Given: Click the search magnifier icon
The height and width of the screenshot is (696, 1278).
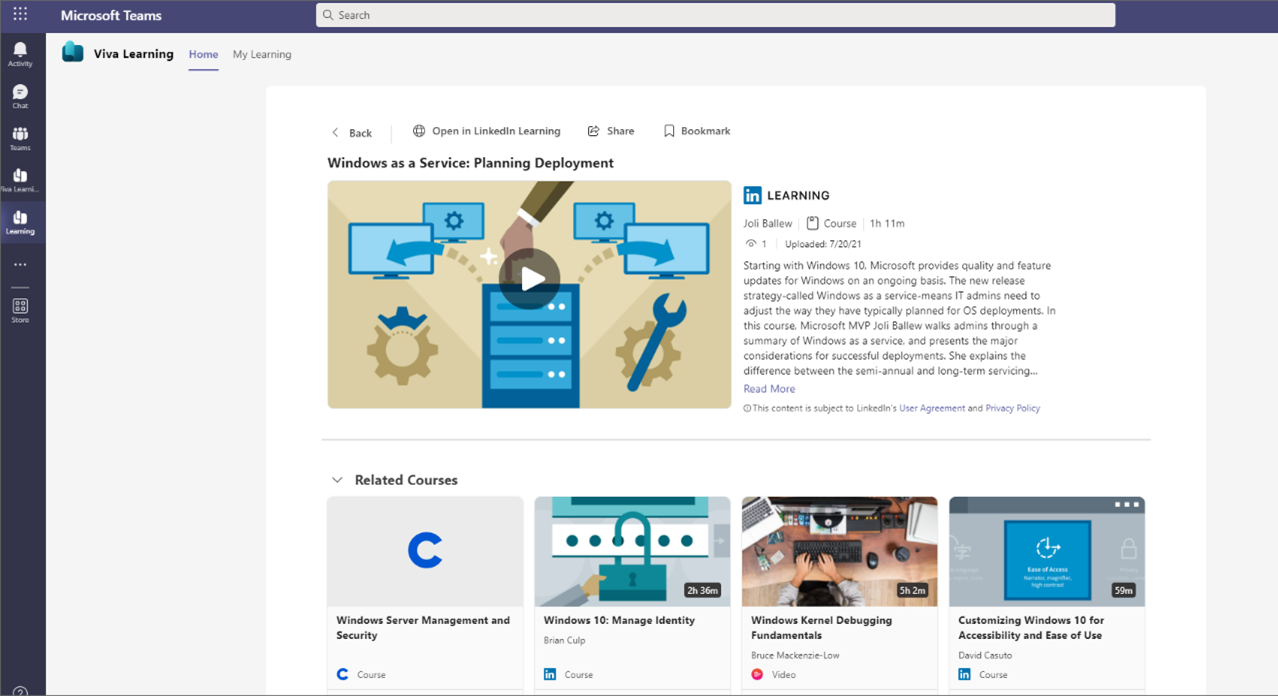Looking at the screenshot, I should coord(328,15).
